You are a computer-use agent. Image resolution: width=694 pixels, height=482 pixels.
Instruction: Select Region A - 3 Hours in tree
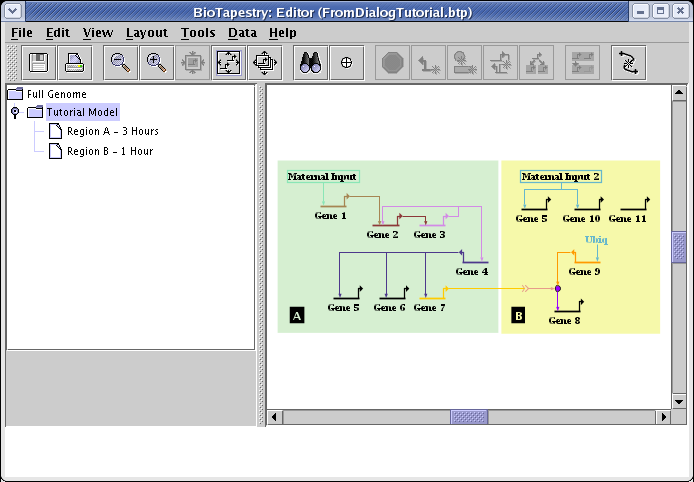coord(112,131)
